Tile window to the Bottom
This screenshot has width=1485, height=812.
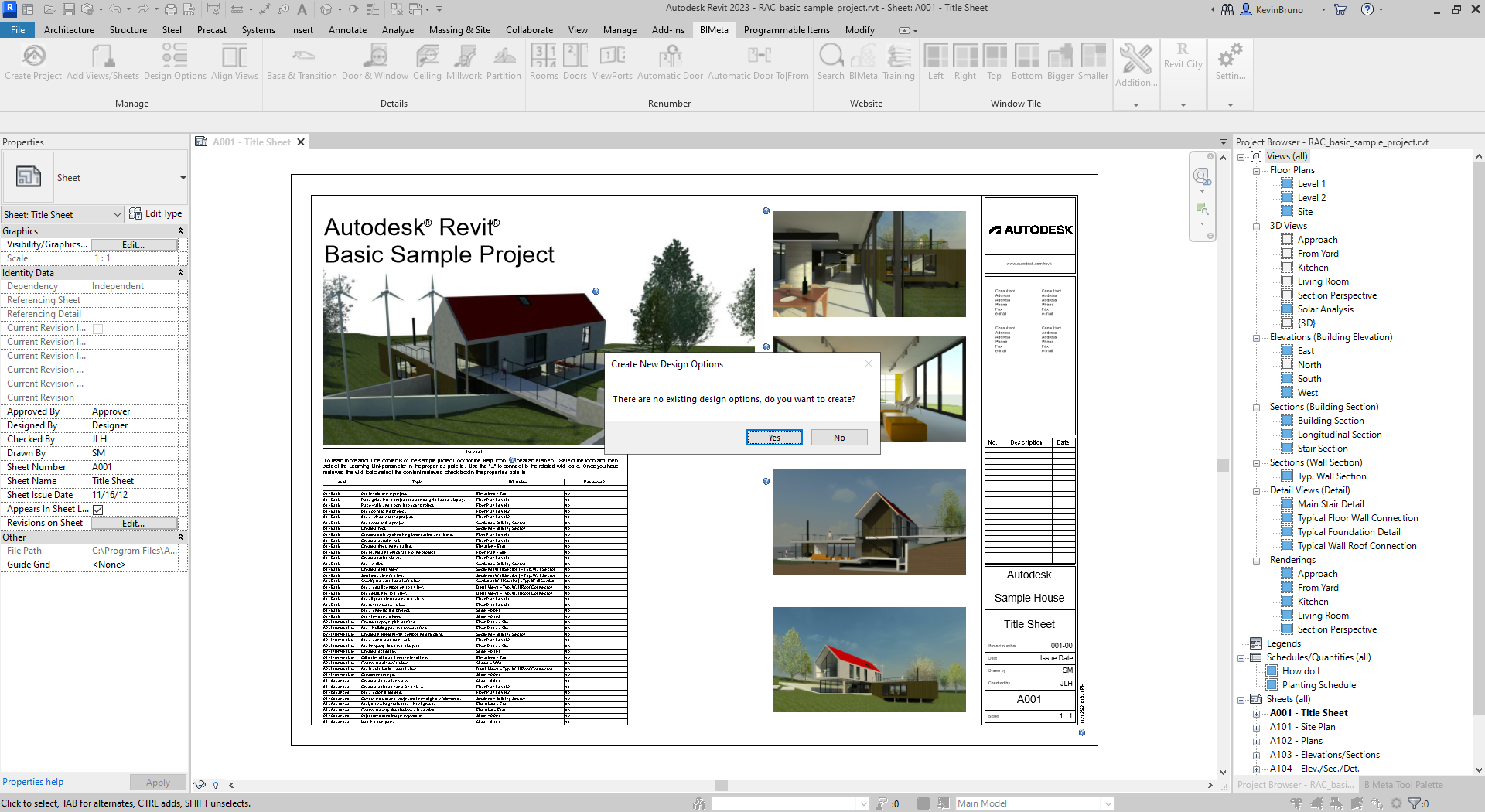pos(1027,62)
